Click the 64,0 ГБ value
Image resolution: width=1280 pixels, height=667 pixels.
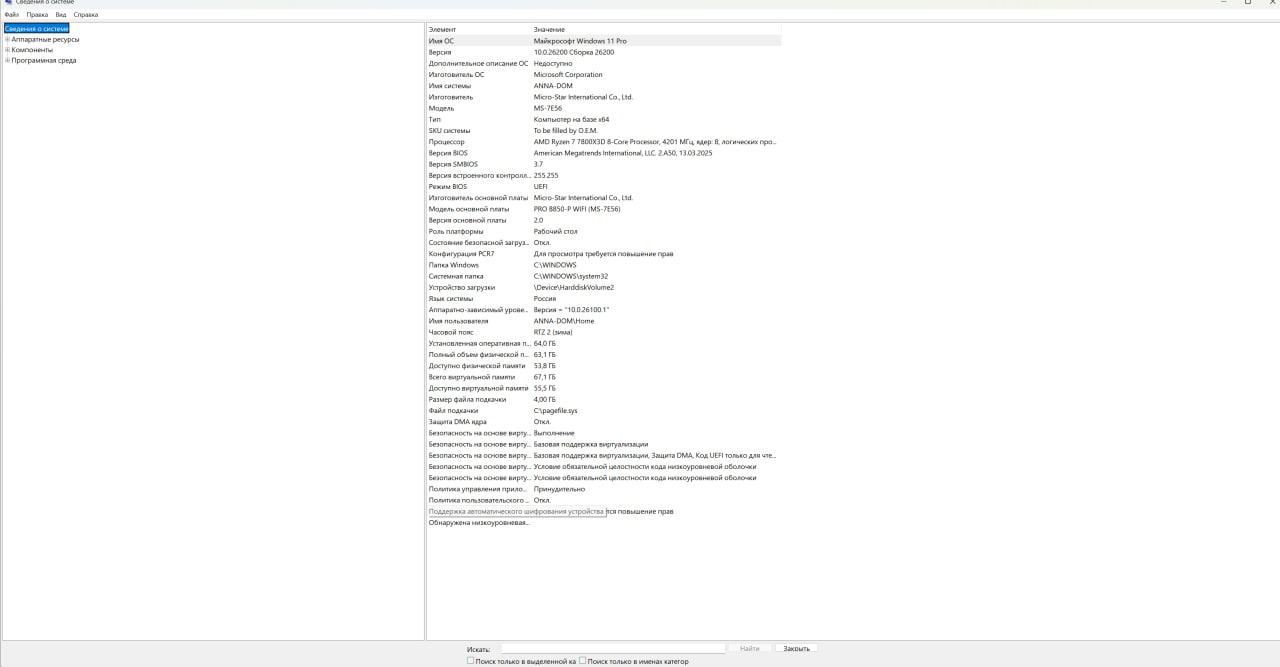(545, 343)
